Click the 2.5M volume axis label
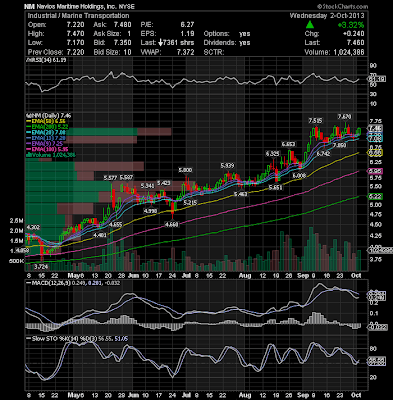The width and height of the screenshot is (393, 400). pyautogui.click(x=17, y=221)
